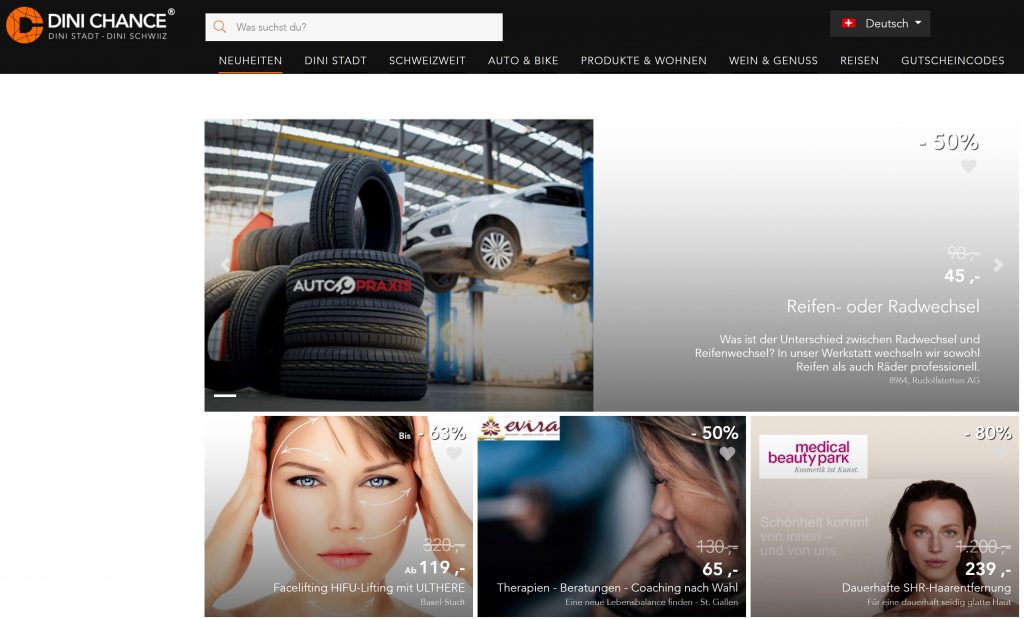Click the evira logo badge
This screenshot has width=1024, height=619.
point(518,428)
